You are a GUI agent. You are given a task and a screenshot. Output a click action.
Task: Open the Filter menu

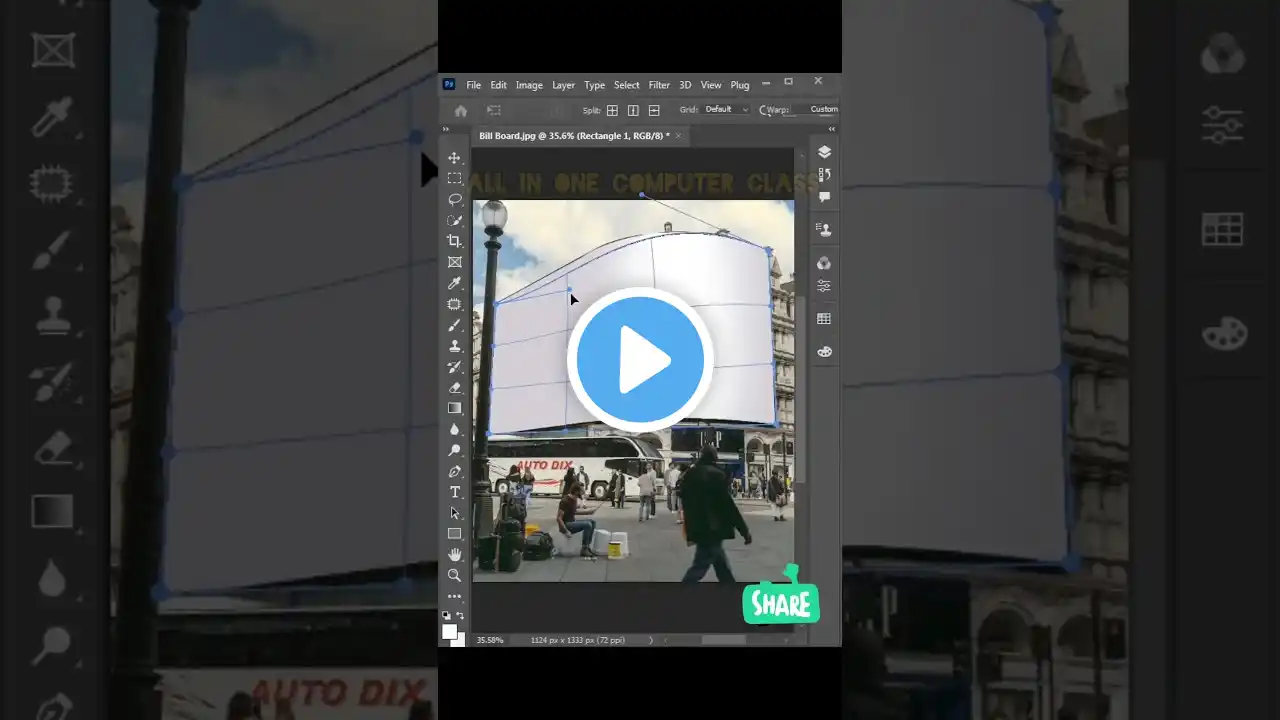pos(659,85)
